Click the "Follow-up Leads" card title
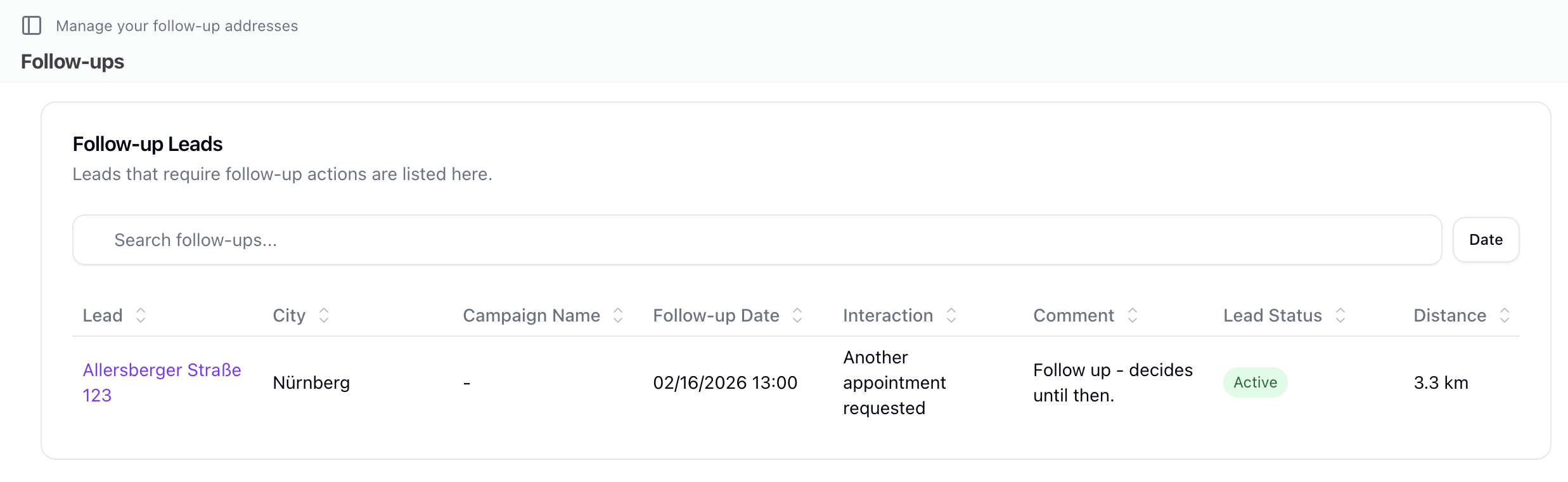 click(x=148, y=144)
